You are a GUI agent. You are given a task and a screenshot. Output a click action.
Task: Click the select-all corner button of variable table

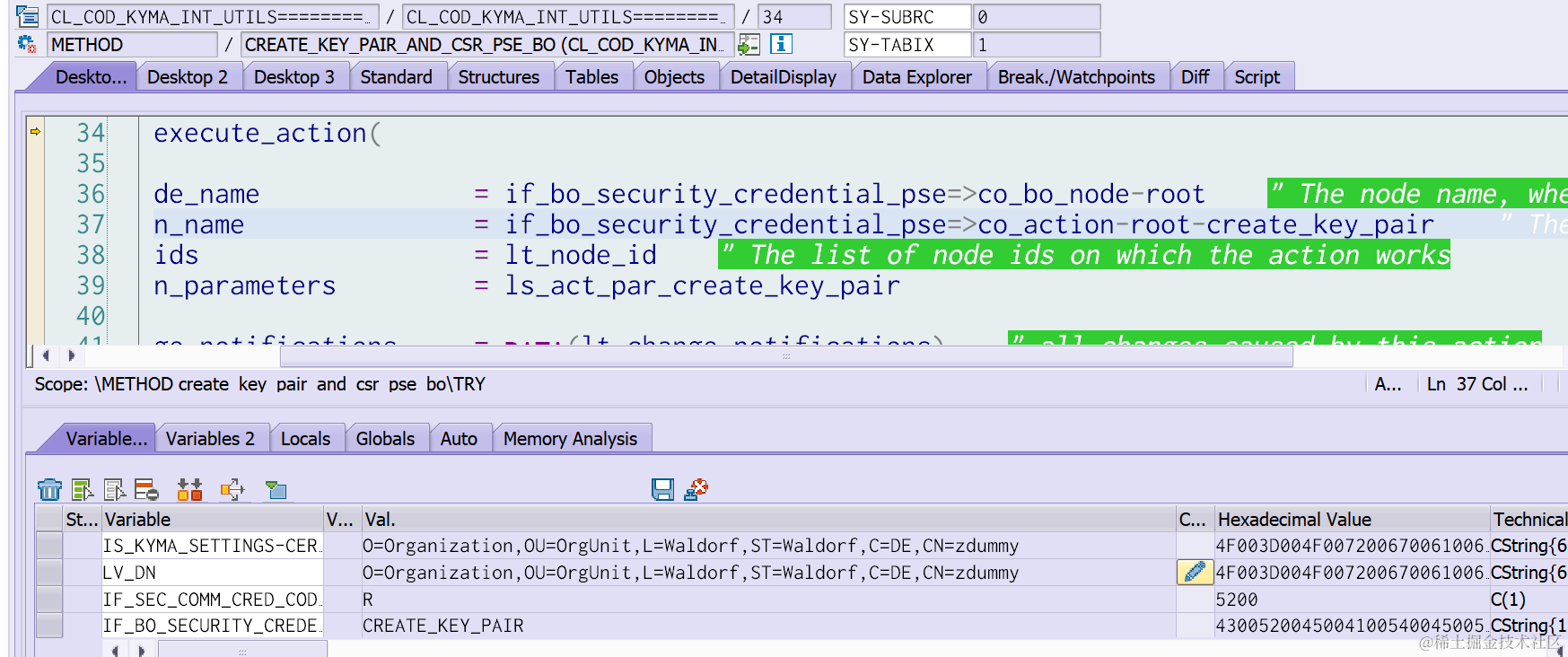48,519
